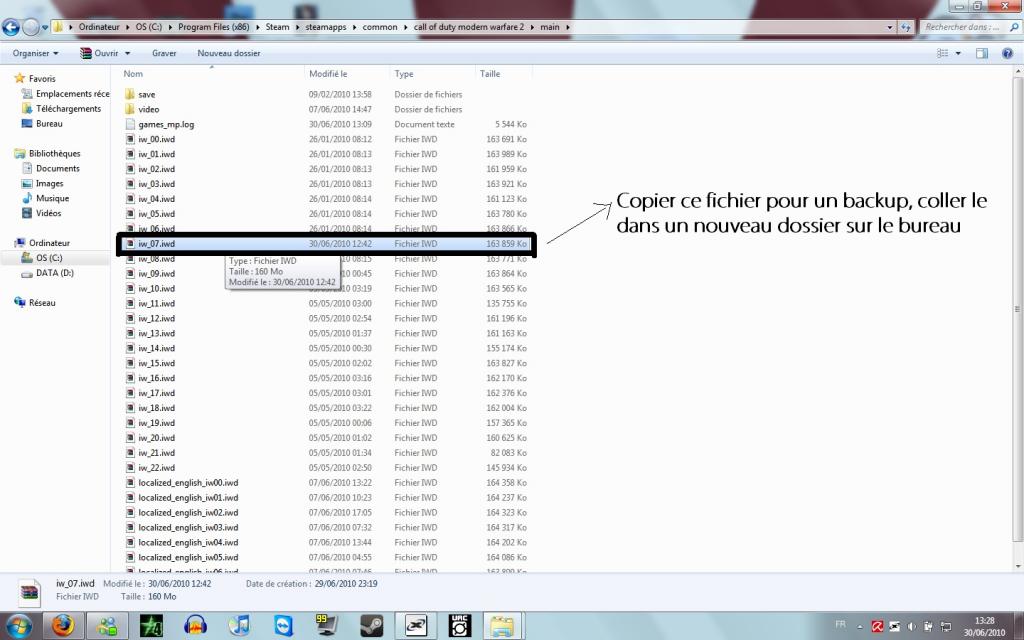Click the Forward navigation arrow button
Screen dimensions: 1024x640
(x=31, y=27)
